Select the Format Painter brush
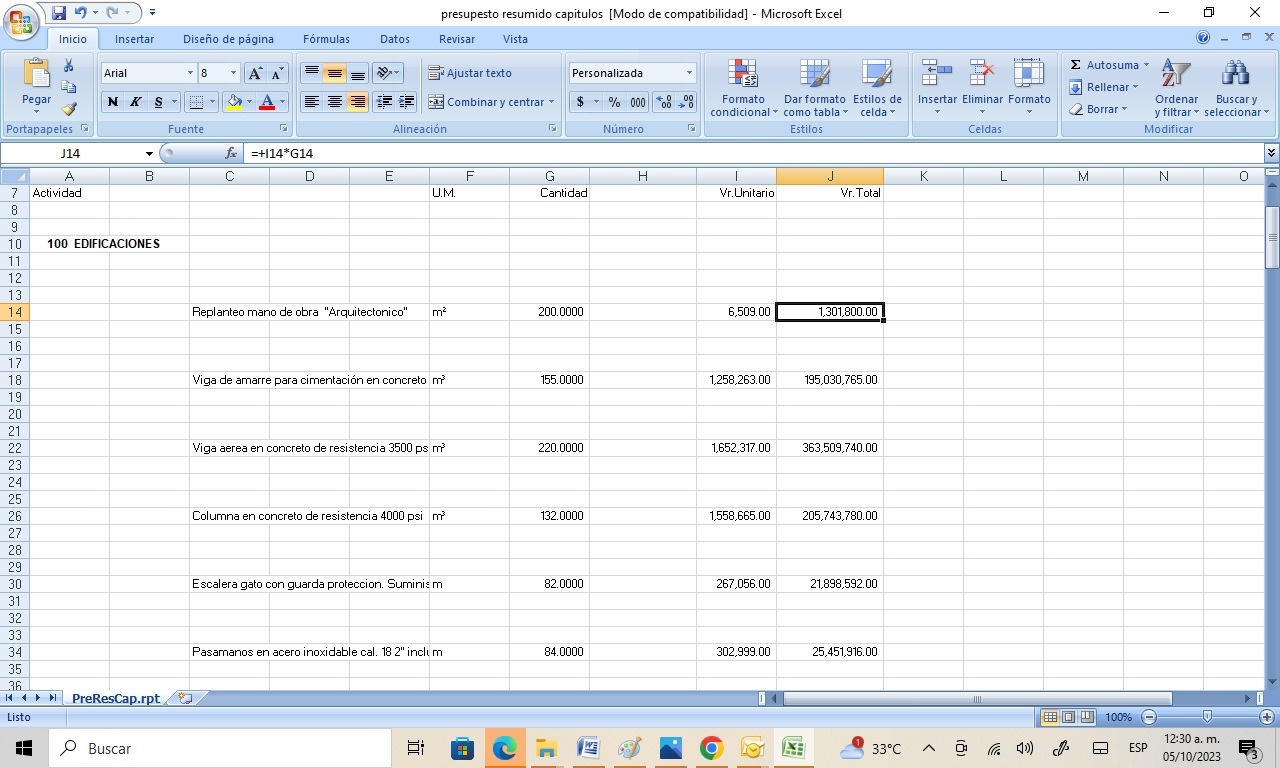The width and height of the screenshot is (1280, 768). click(69, 109)
